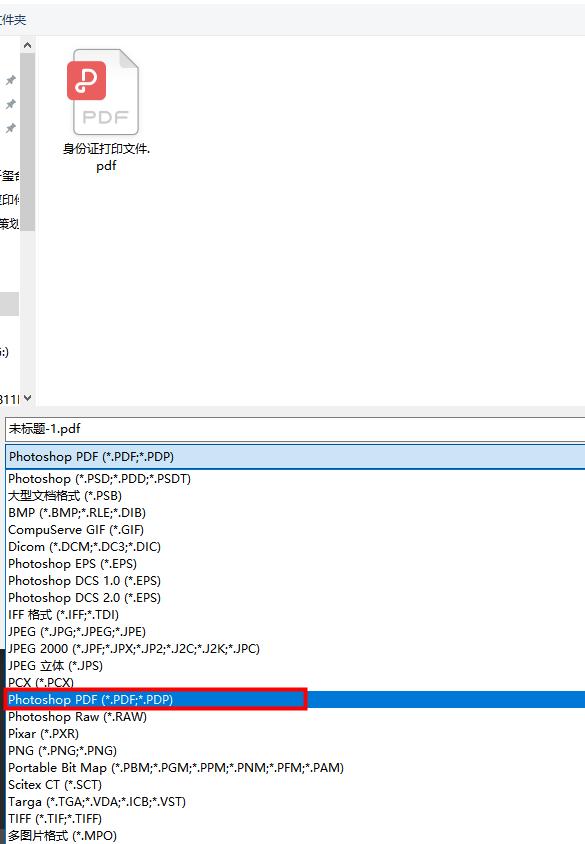Select PNG (*.PNG;*.PNG) format
This screenshot has height=844, width=585.
(62, 750)
